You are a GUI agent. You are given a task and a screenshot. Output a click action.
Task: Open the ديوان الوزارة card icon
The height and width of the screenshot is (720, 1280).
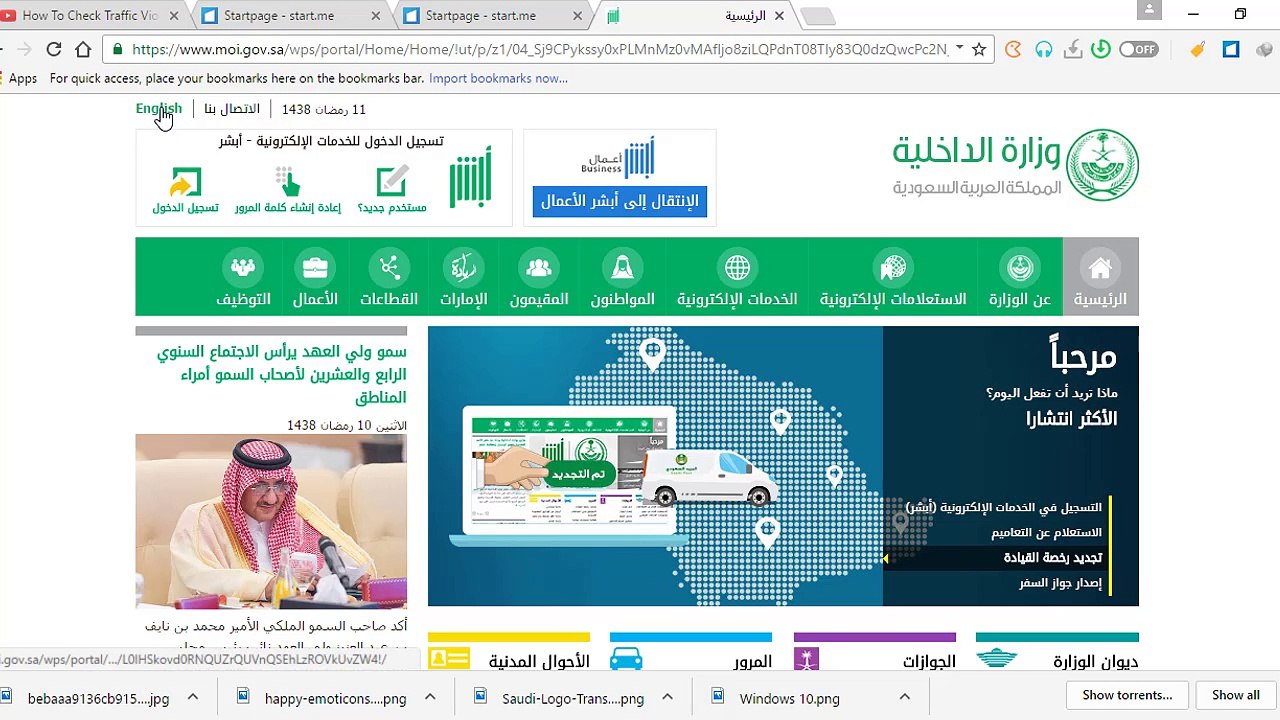click(996, 660)
